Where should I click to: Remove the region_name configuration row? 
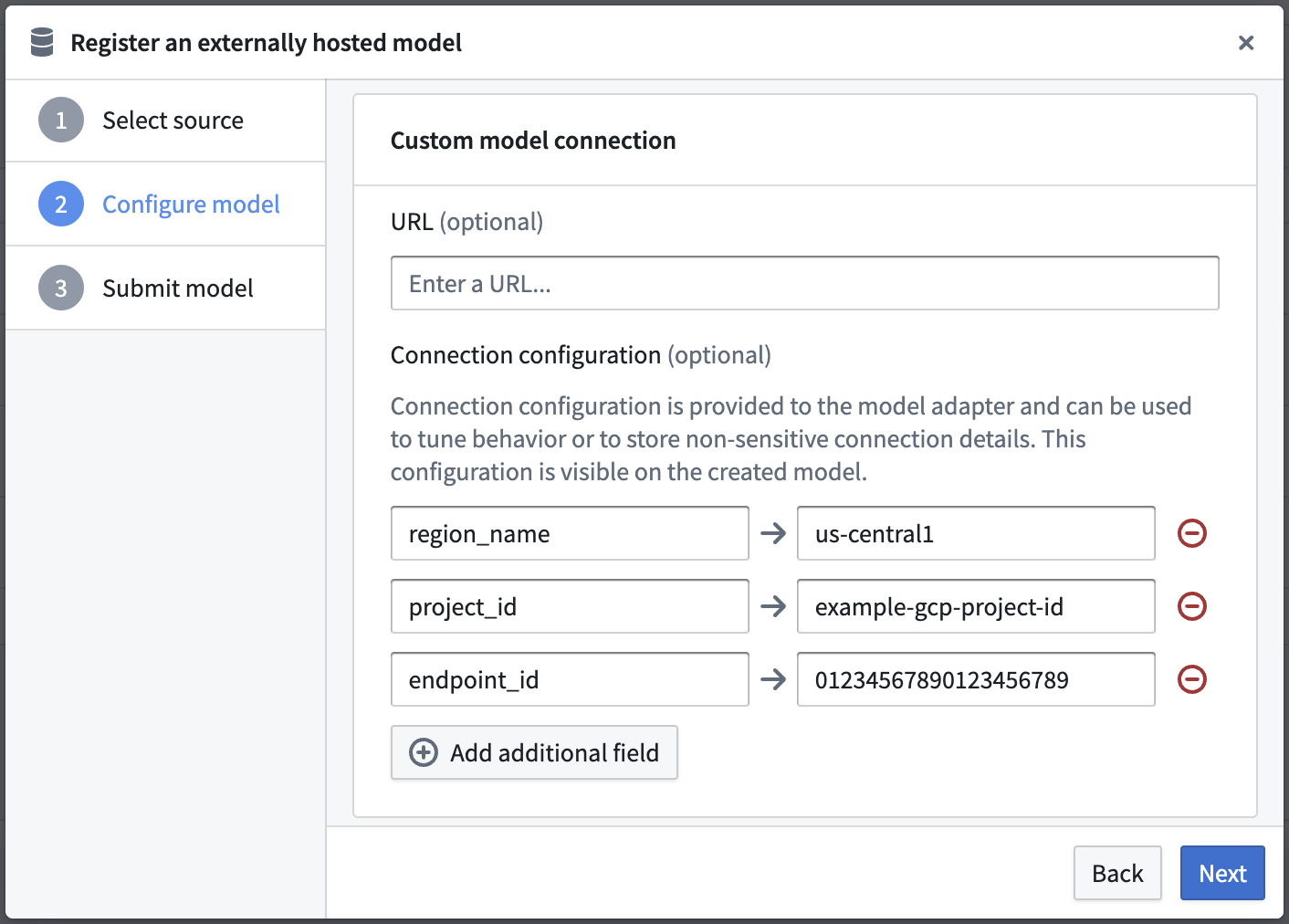(1192, 533)
